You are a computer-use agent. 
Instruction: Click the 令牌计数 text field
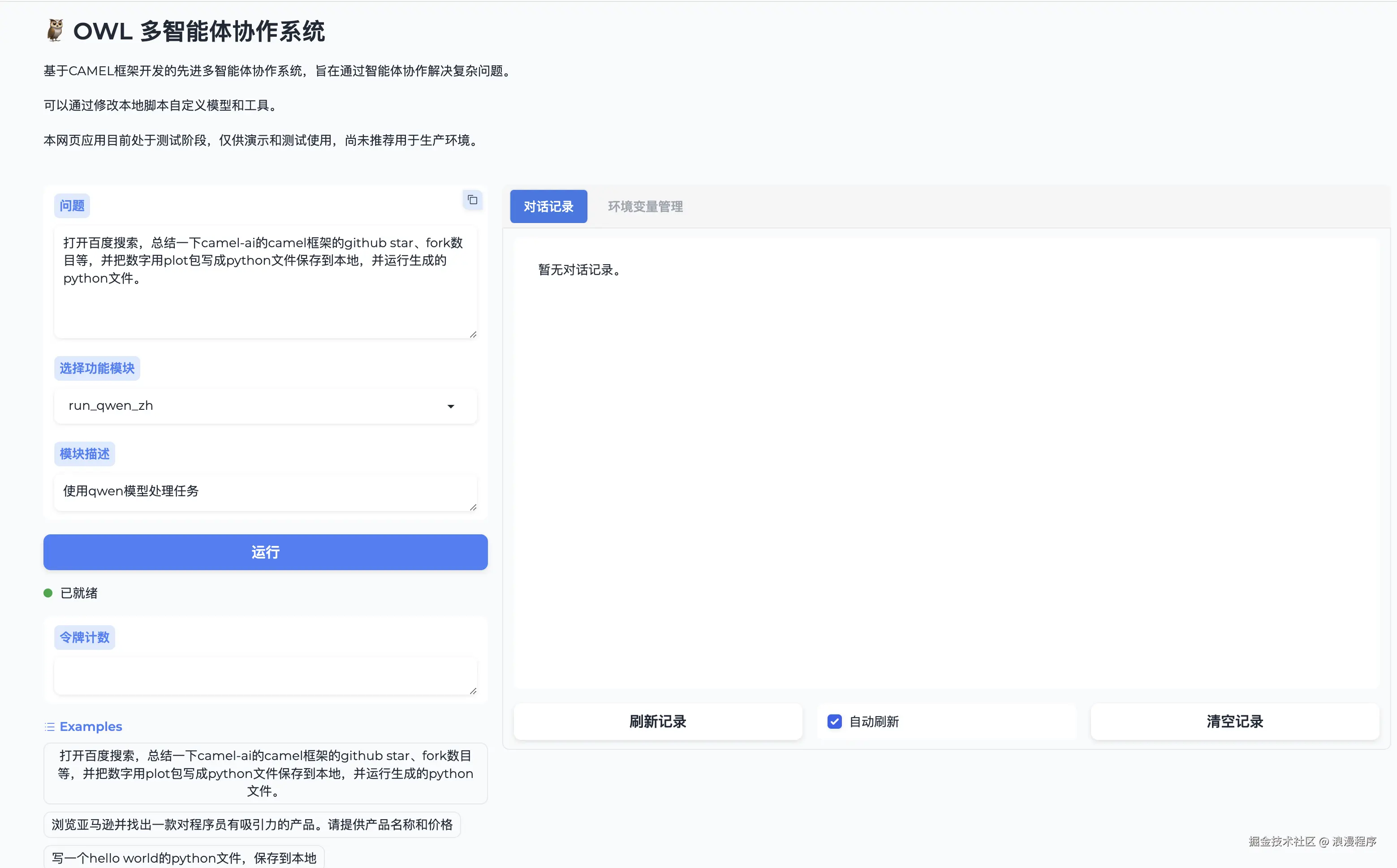[265, 676]
